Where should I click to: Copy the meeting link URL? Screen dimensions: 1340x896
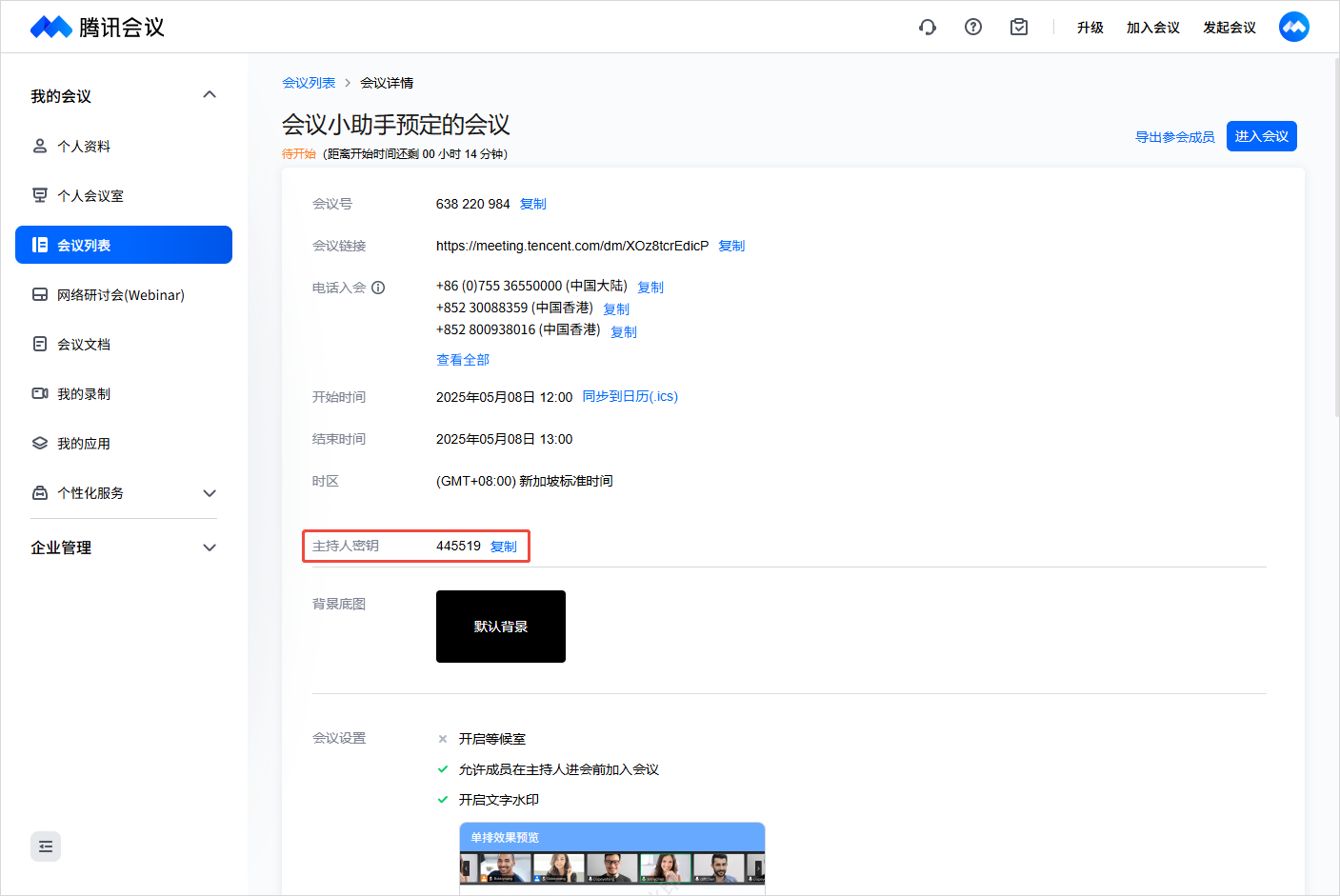731,246
